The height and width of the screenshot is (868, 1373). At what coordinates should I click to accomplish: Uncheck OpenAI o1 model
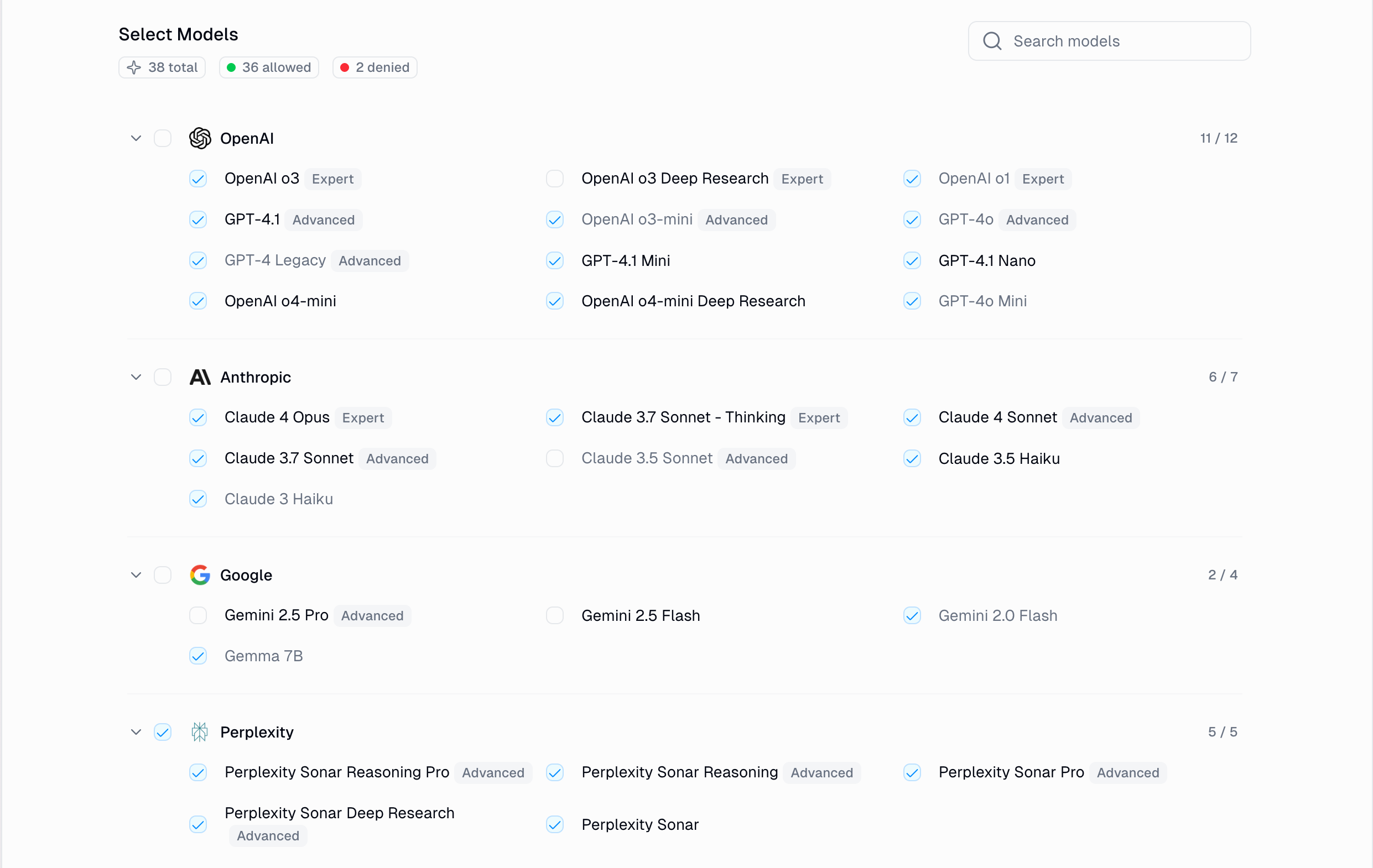pos(912,179)
